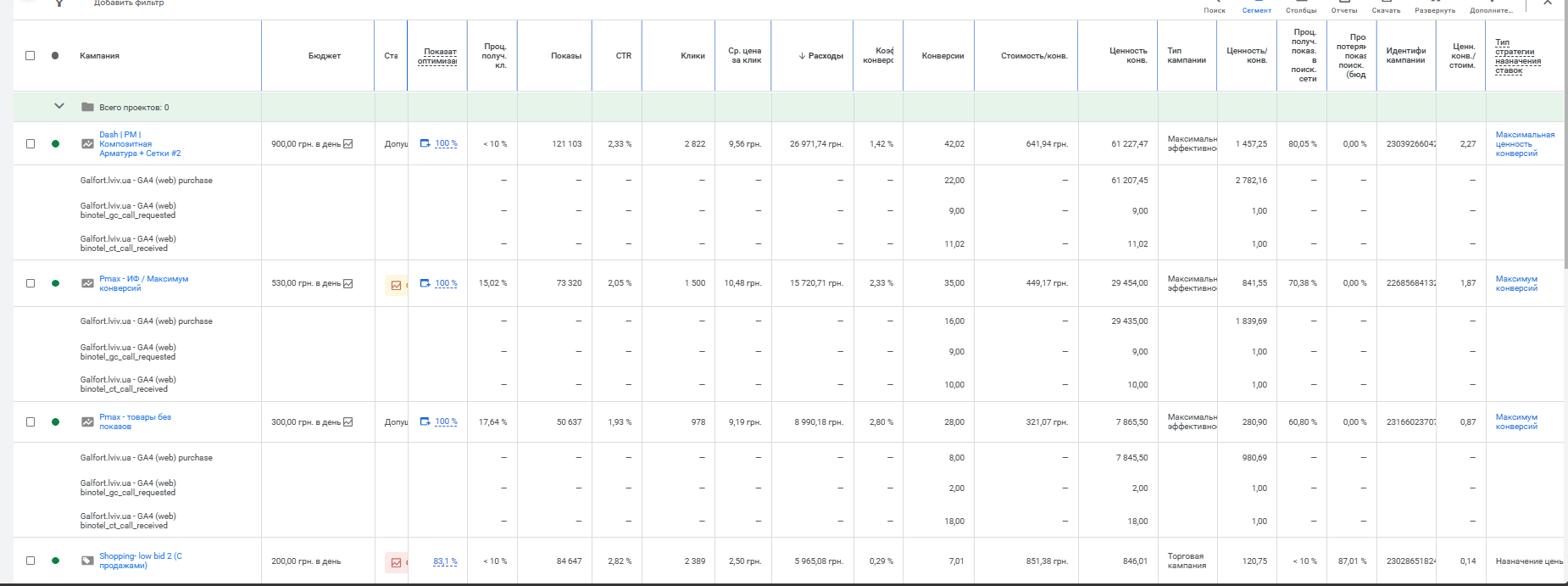Click optimization score icon in Pmax товары row
The height and width of the screenshot is (586, 1568).
point(425,421)
